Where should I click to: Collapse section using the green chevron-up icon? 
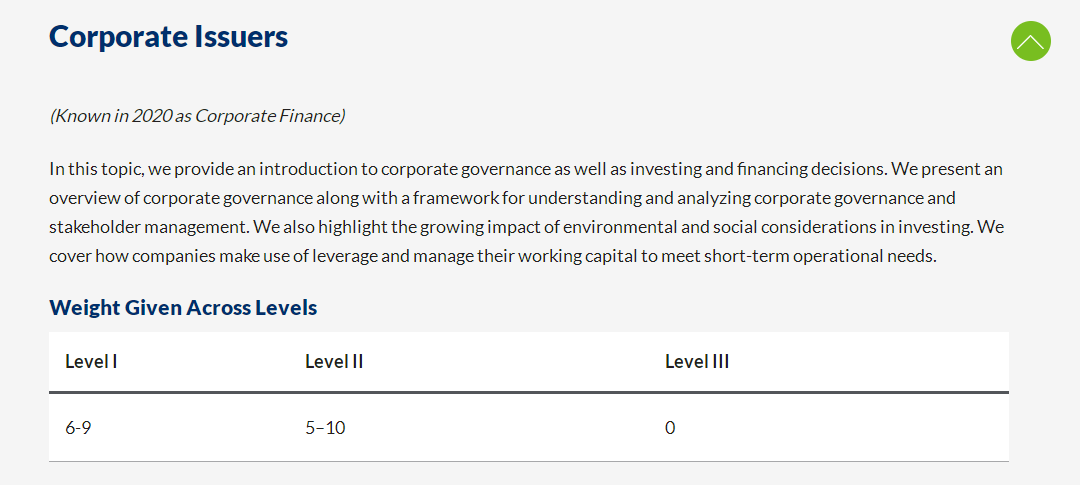point(1030,41)
